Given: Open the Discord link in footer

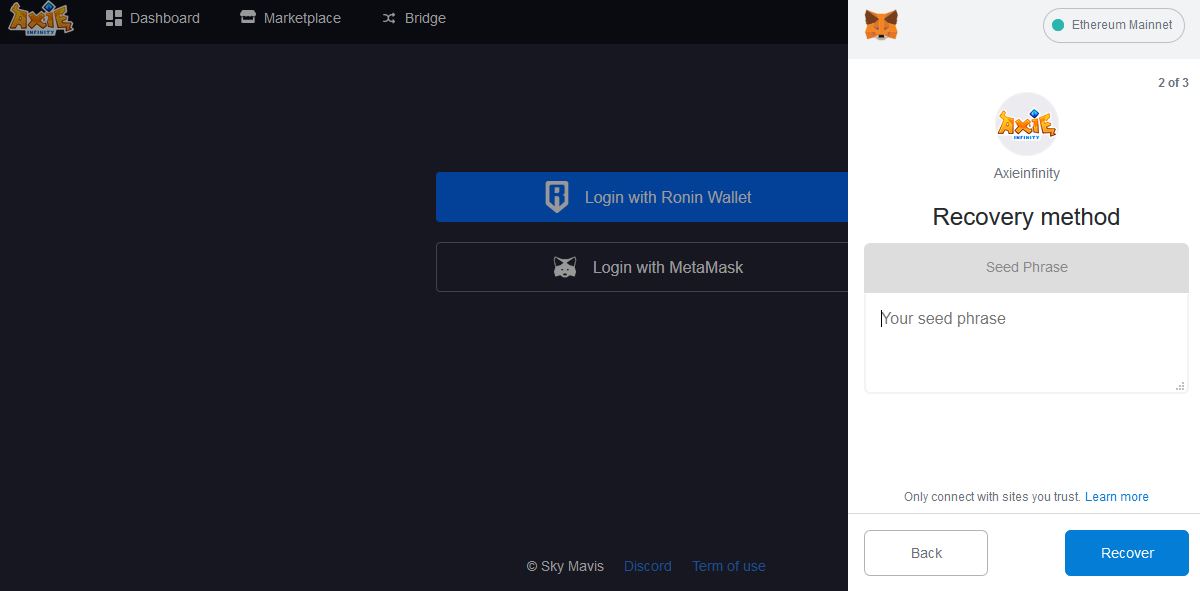Looking at the screenshot, I should tap(648, 566).
